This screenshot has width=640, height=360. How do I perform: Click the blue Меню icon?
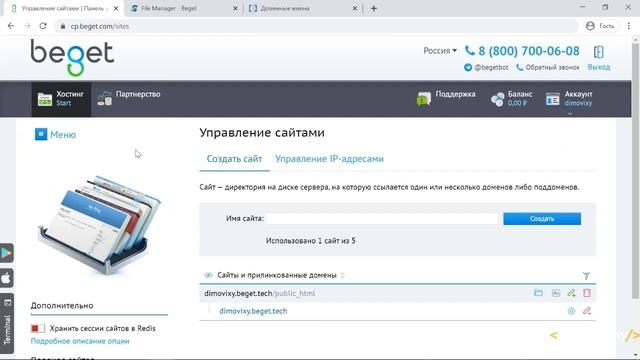pyautogui.click(x=41, y=134)
